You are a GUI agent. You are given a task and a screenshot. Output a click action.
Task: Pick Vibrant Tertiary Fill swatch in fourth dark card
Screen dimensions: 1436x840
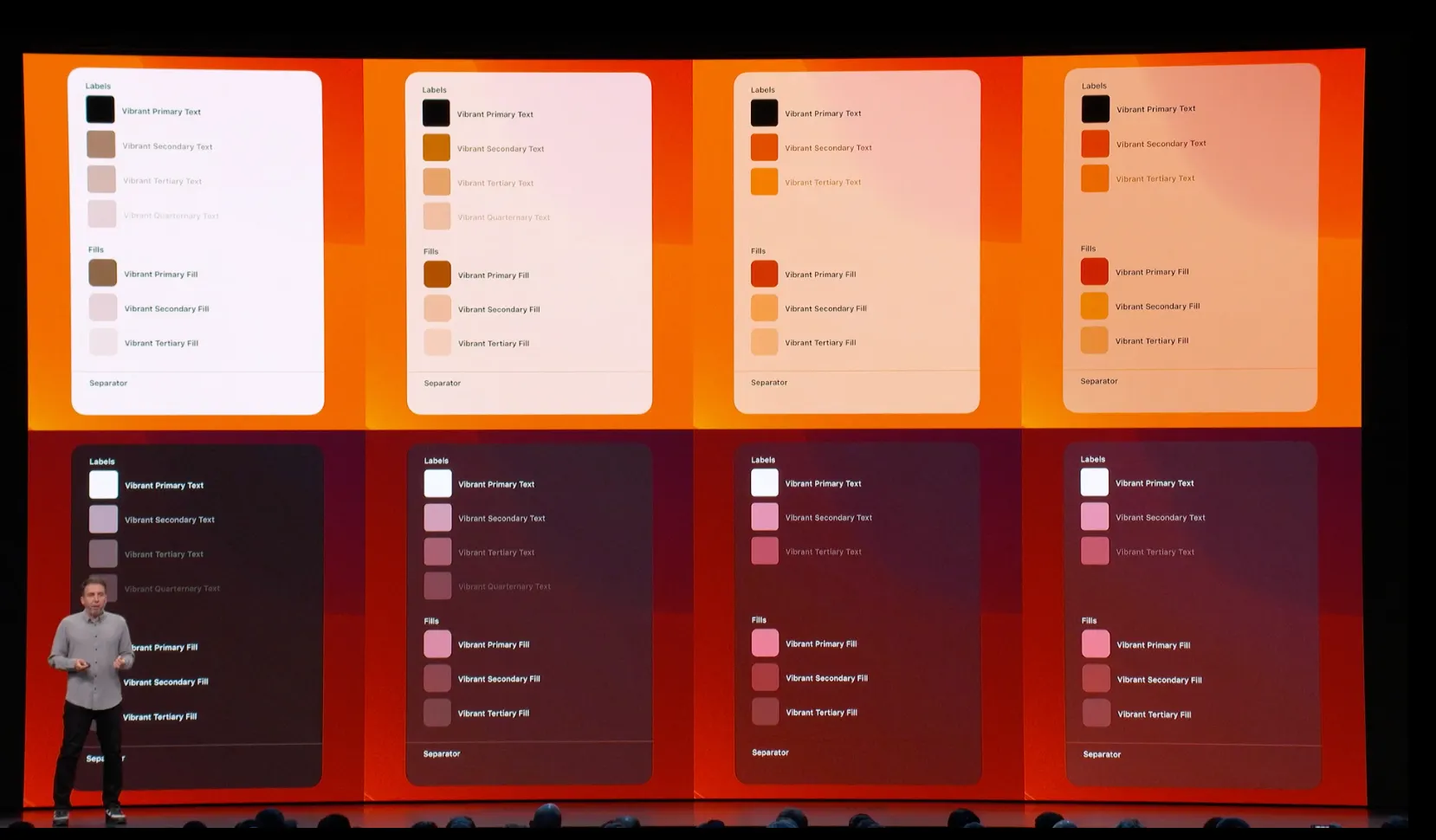point(1096,714)
